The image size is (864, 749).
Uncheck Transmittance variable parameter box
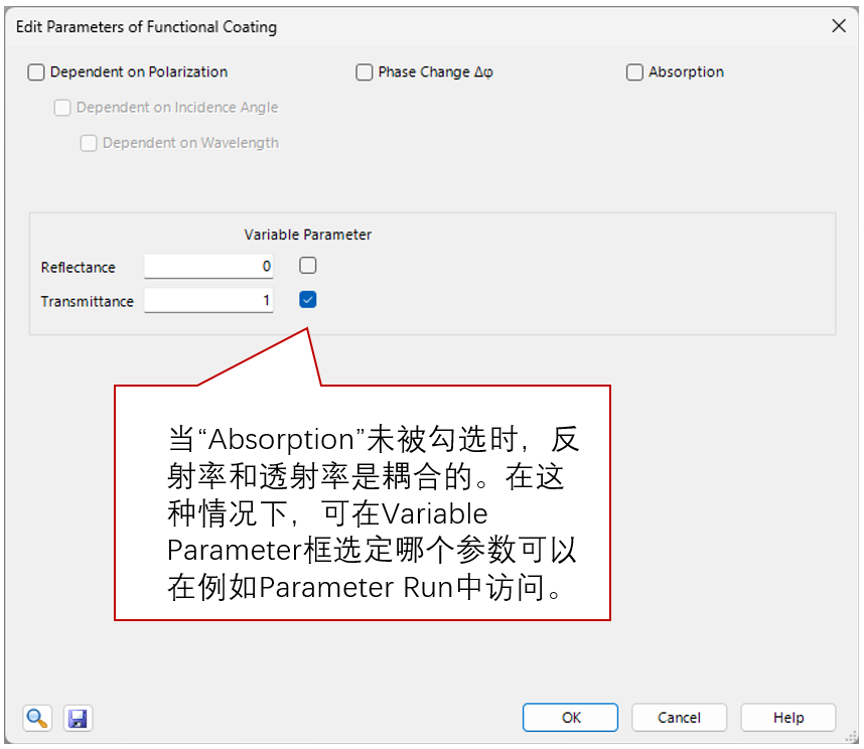coord(307,300)
